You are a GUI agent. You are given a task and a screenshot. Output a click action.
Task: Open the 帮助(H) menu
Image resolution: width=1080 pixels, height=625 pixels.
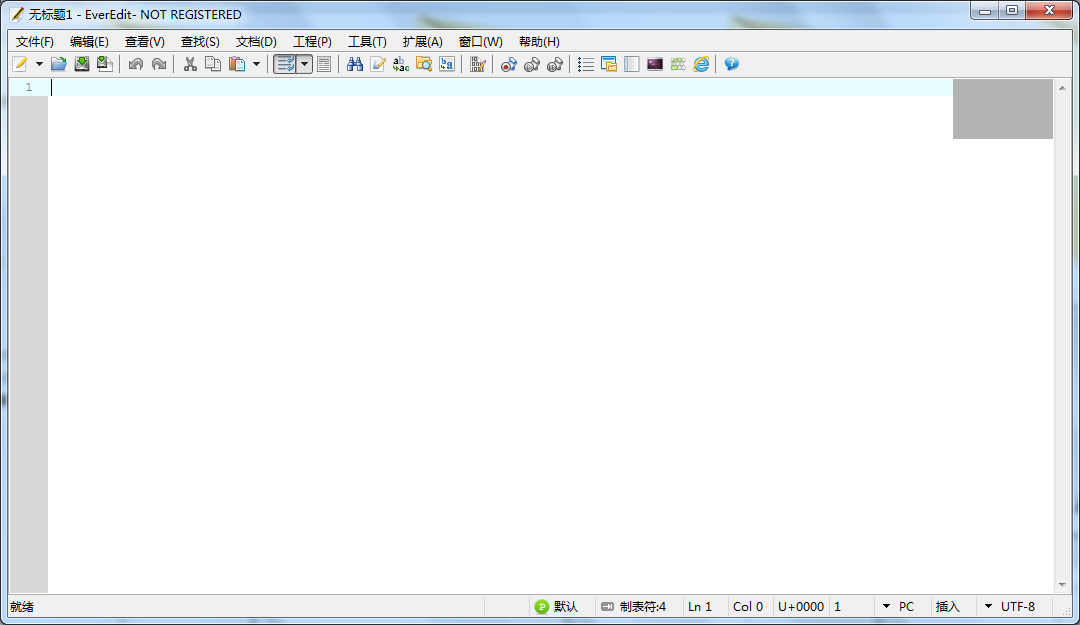click(x=539, y=41)
